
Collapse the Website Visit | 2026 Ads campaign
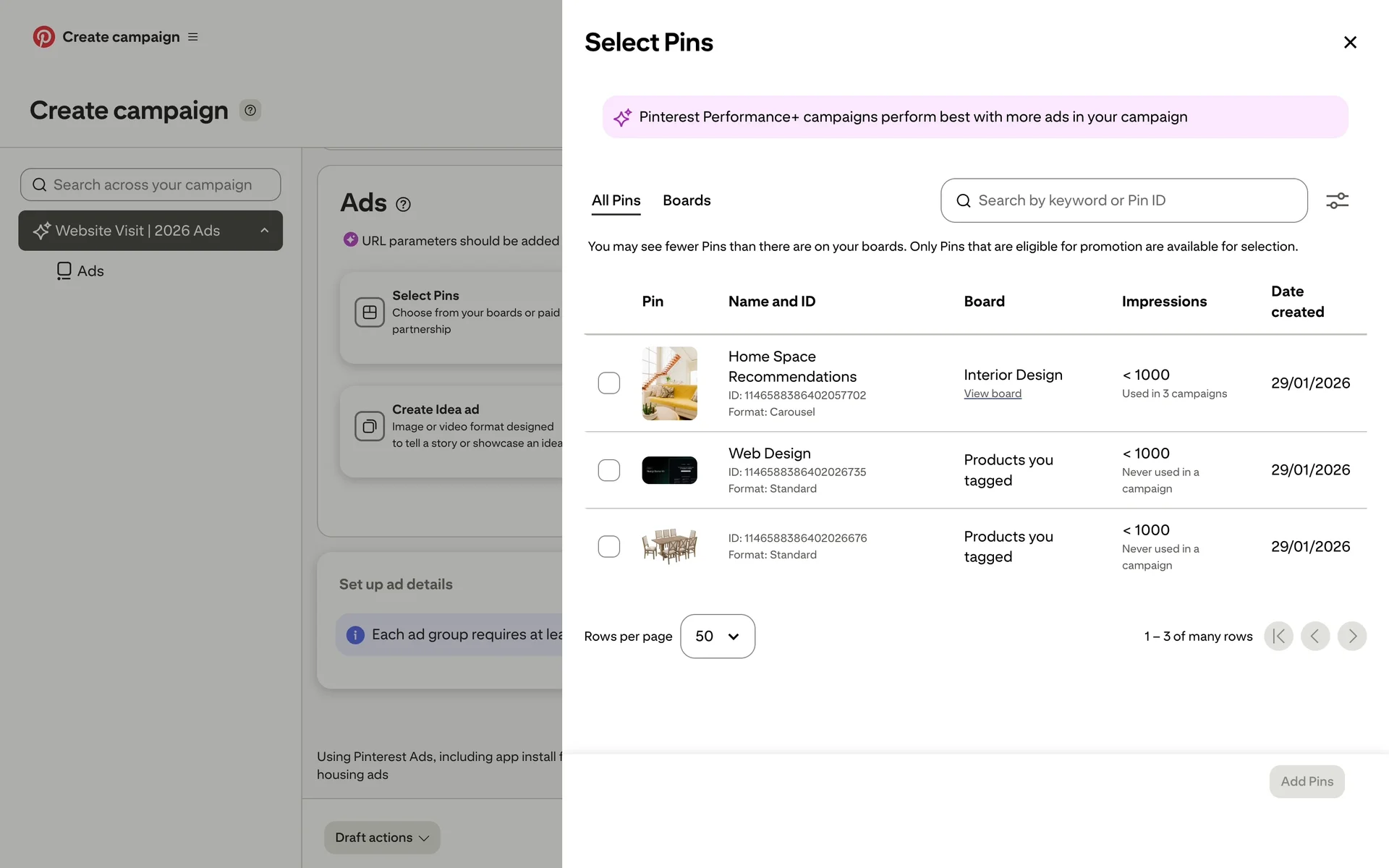point(265,231)
